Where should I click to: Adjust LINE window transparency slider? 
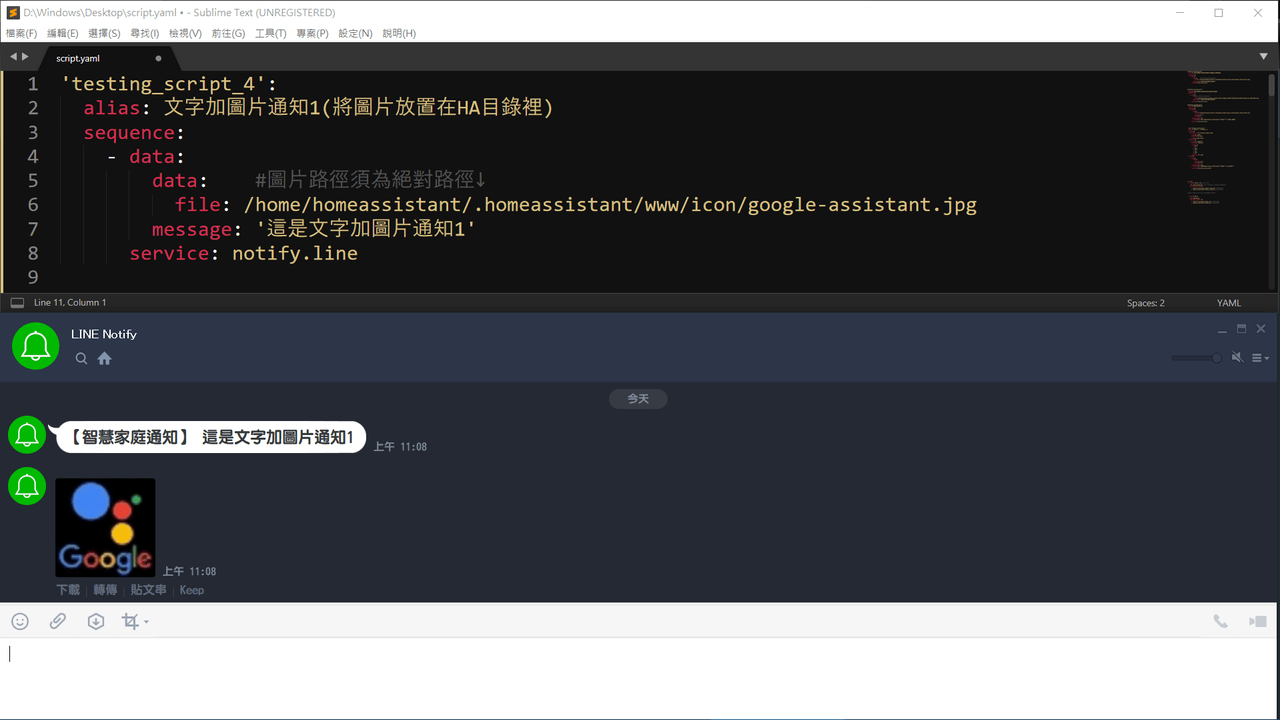[1197, 358]
